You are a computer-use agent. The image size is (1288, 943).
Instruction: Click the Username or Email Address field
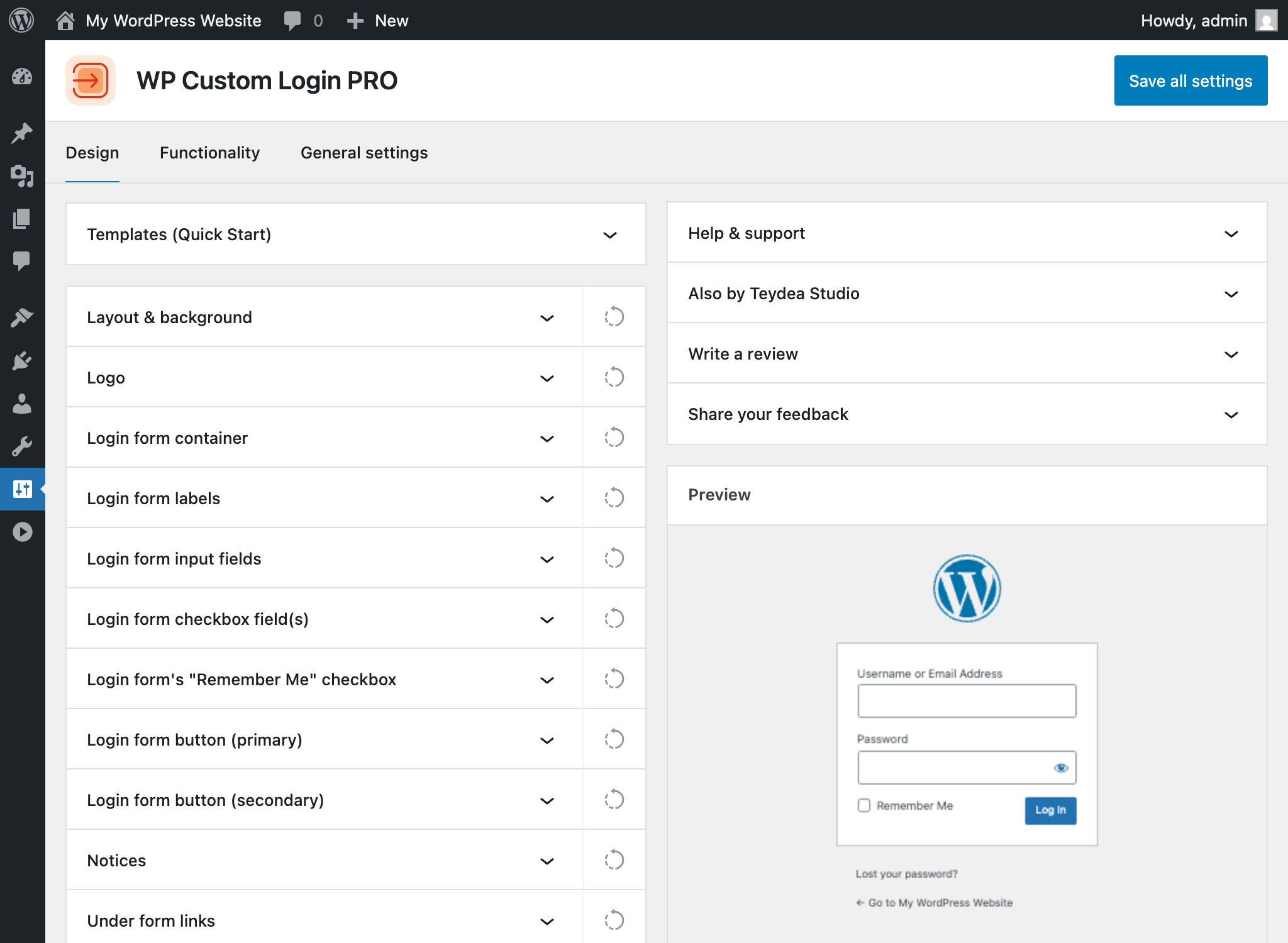pyautogui.click(x=966, y=701)
